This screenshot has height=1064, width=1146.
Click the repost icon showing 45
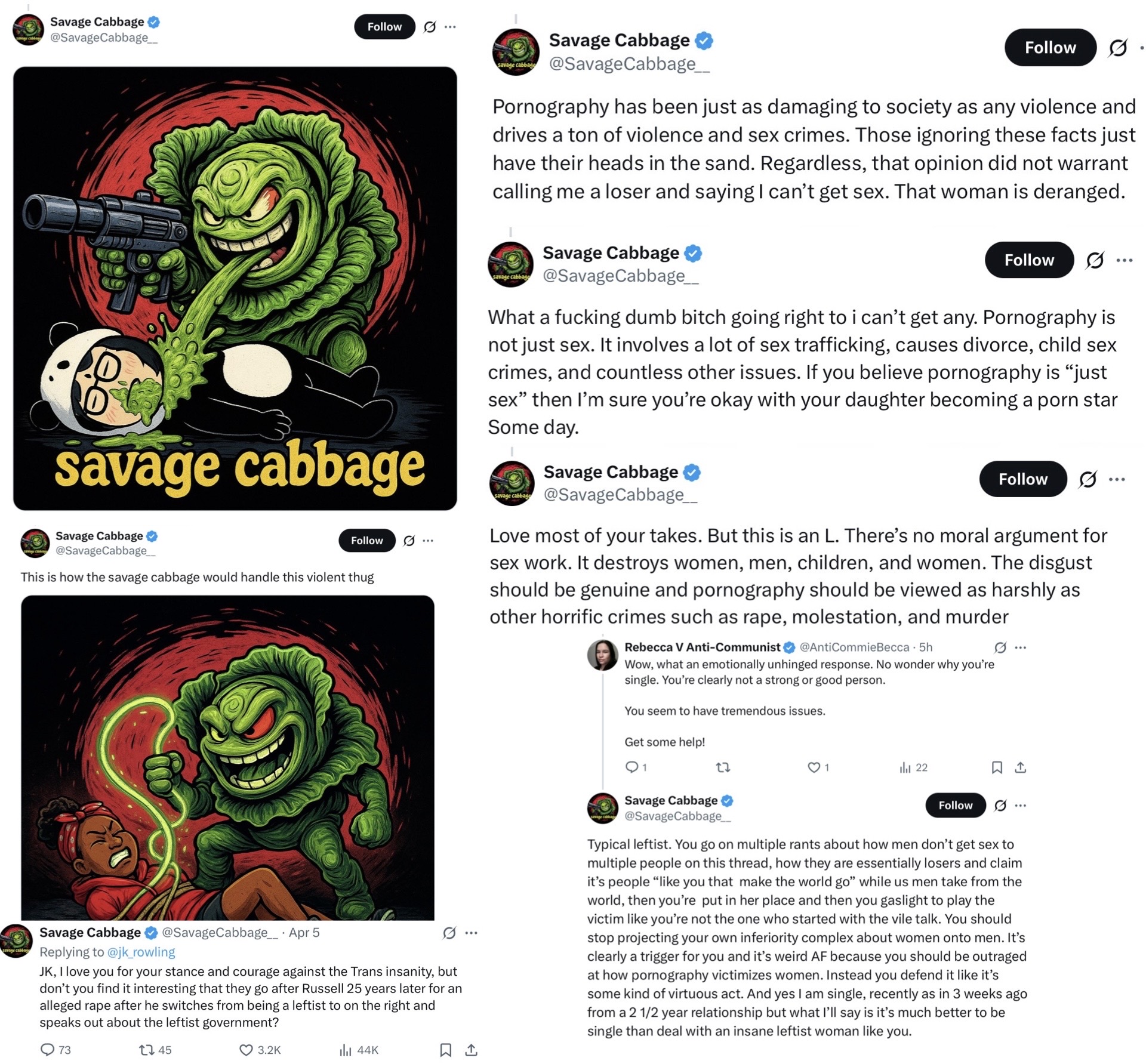[x=146, y=1050]
